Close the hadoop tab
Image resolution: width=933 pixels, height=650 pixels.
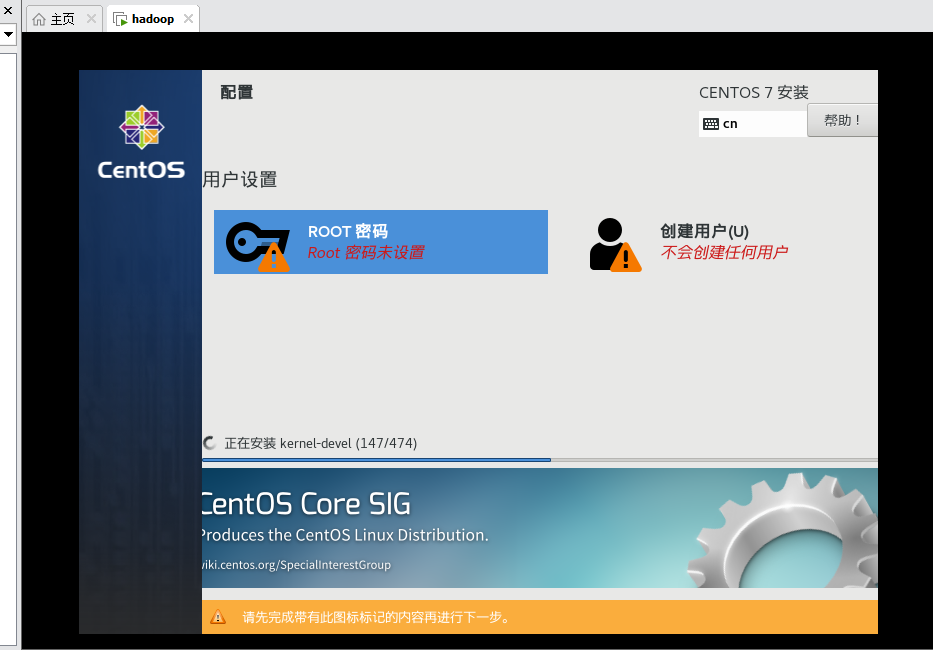click(x=188, y=18)
